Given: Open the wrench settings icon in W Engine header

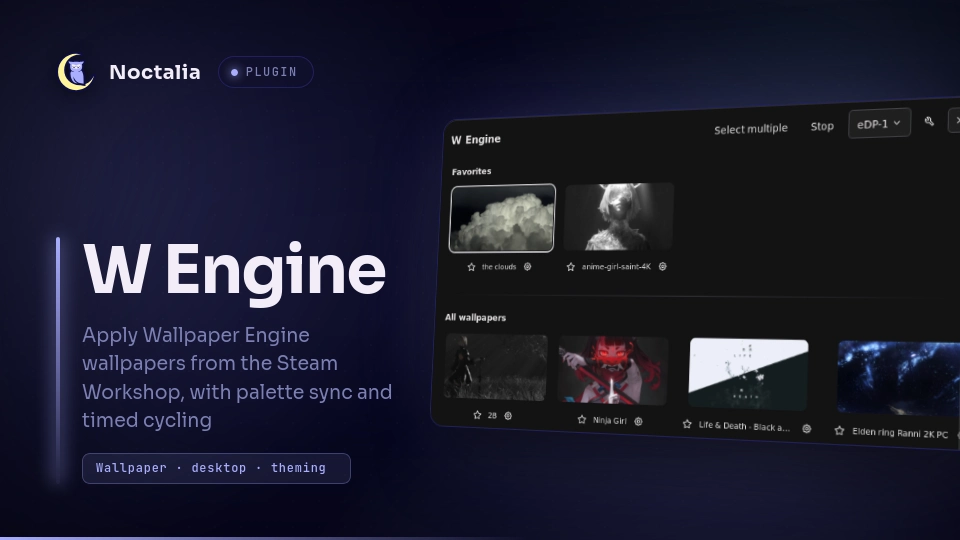Looking at the screenshot, I should pyautogui.click(x=929, y=121).
